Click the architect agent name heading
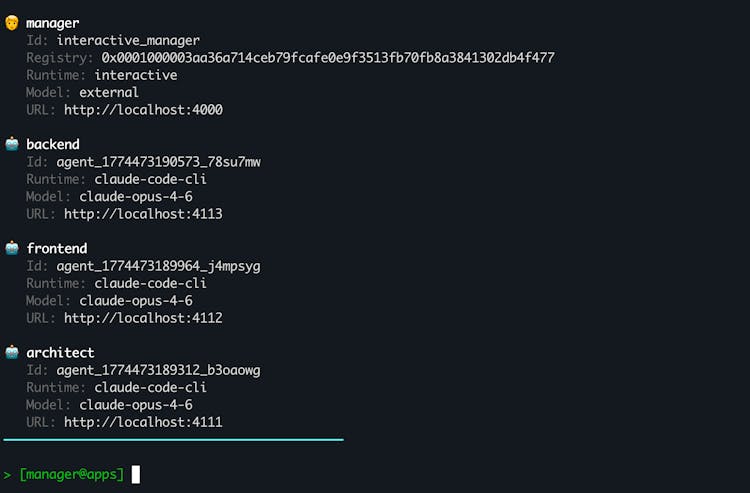 click(60, 353)
